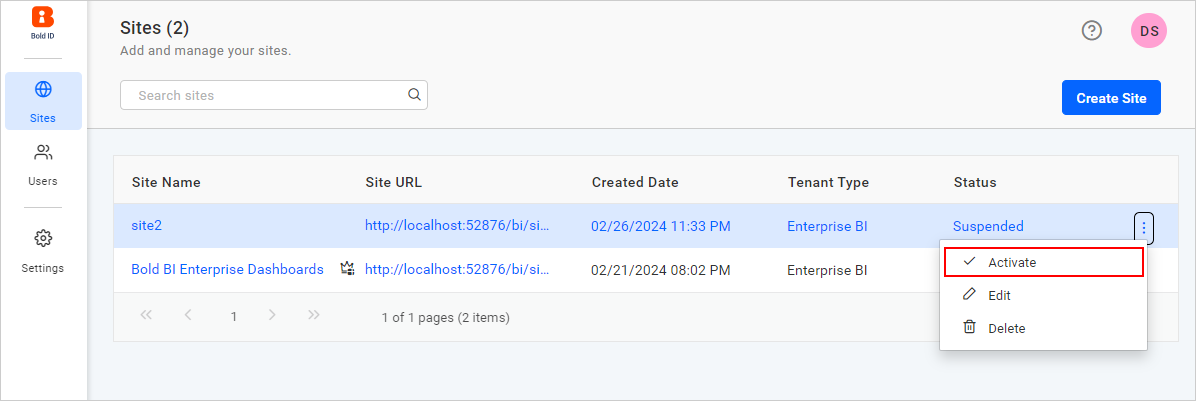Click the help question mark icon
Image resolution: width=1196 pixels, height=401 pixels.
[1092, 31]
